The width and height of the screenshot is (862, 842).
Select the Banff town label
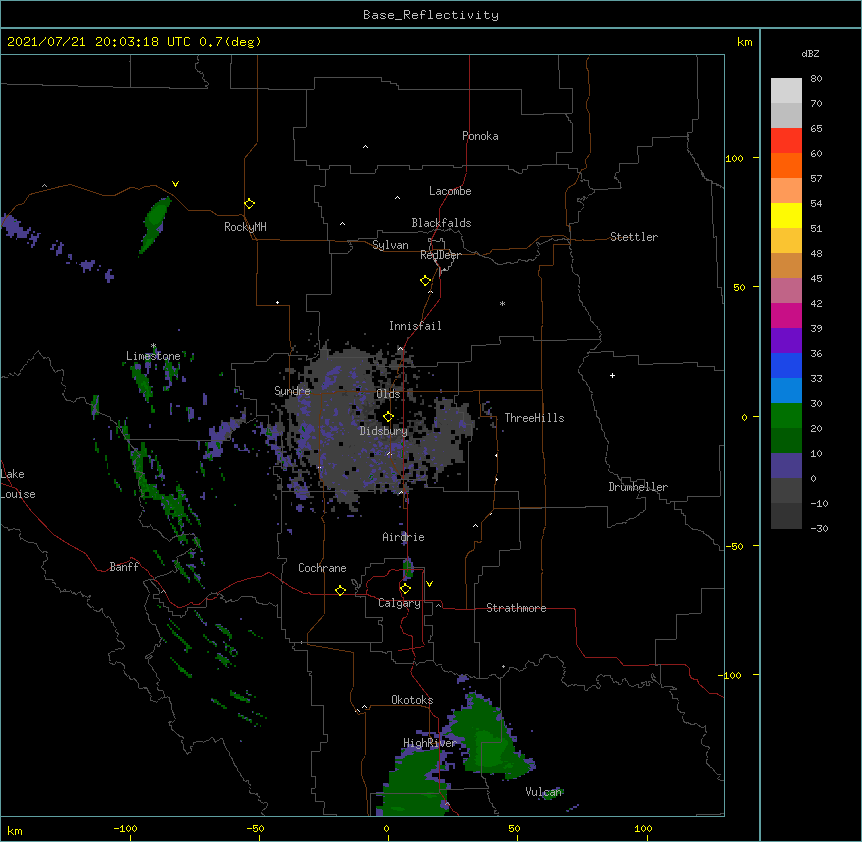(x=124, y=567)
